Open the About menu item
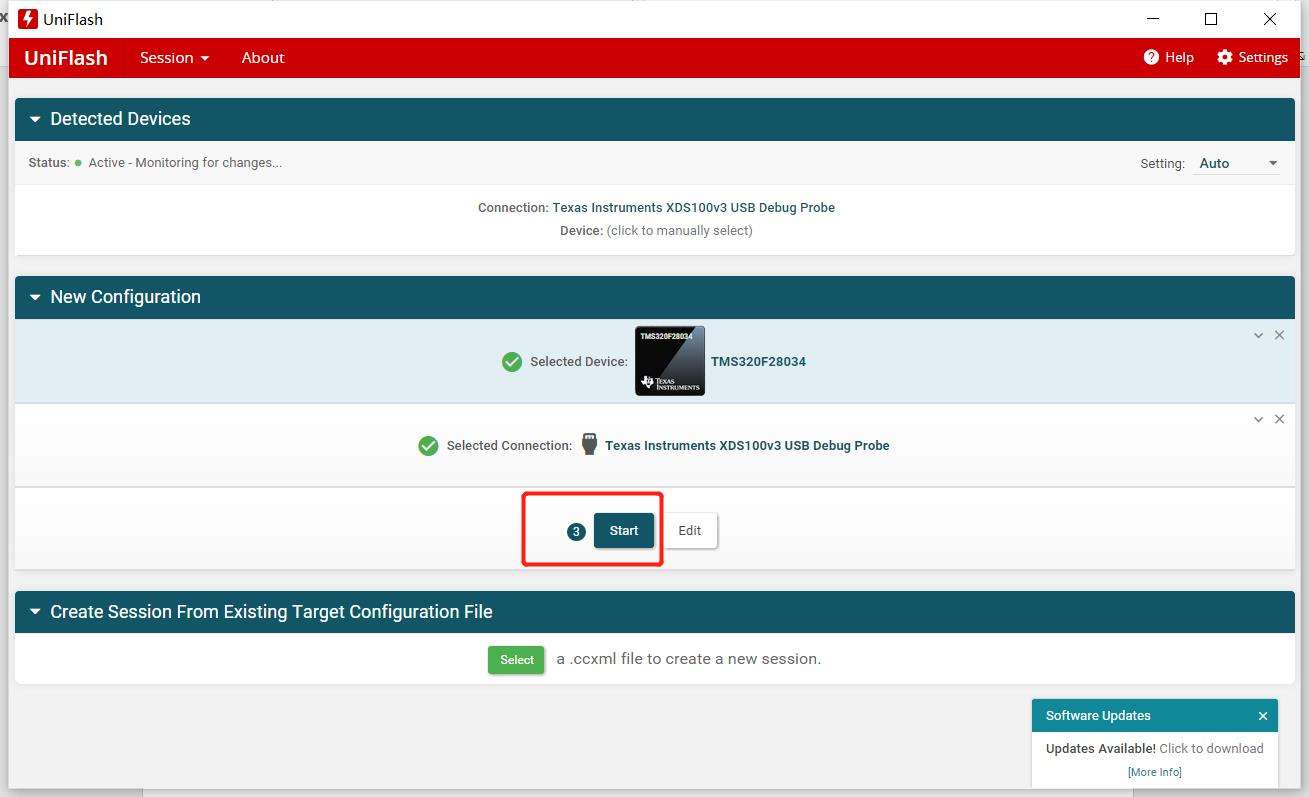 pyautogui.click(x=263, y=57)
